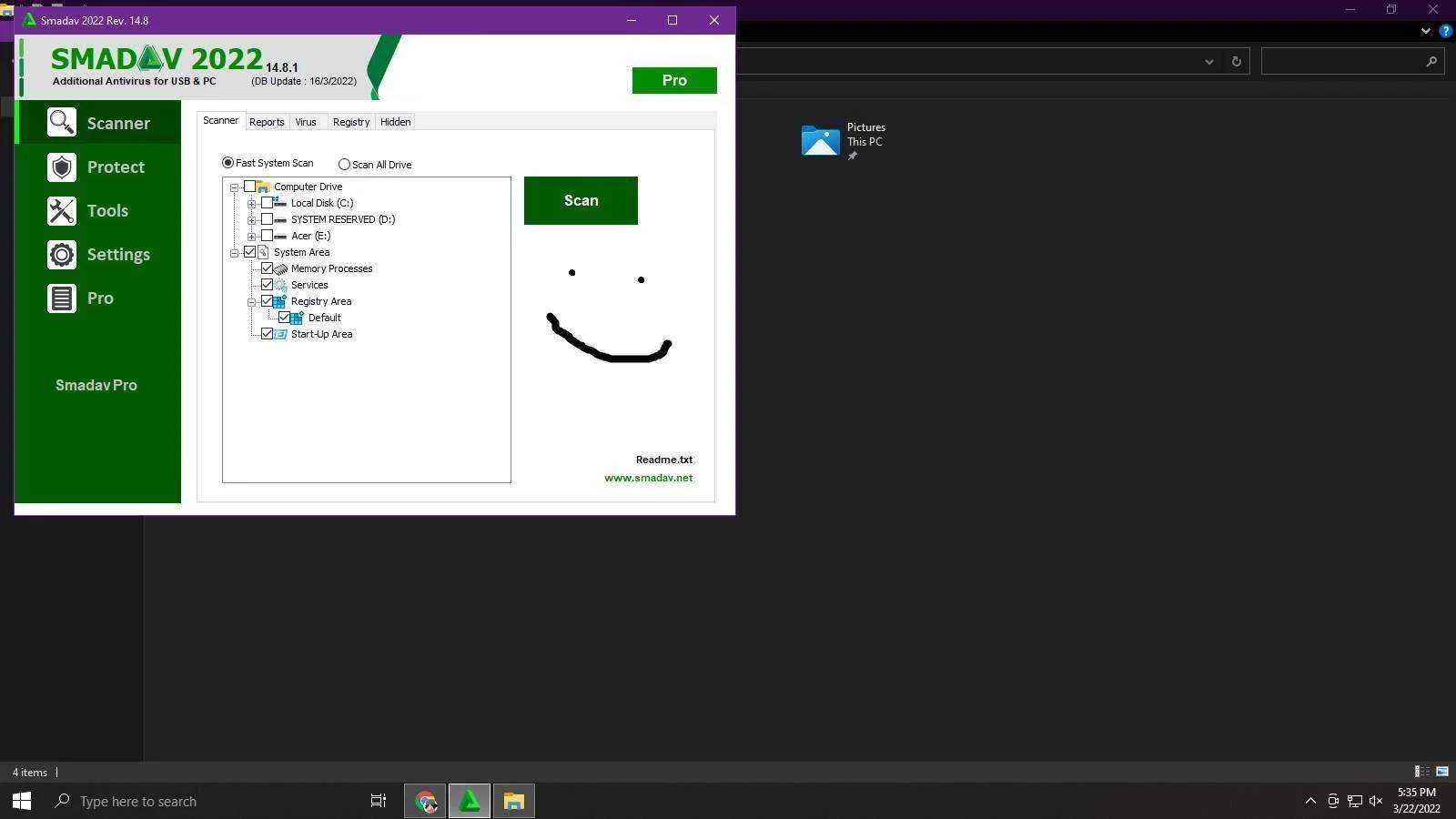Open the taskbar clock and date
1456x819 pixels.
click(1417, 801)
